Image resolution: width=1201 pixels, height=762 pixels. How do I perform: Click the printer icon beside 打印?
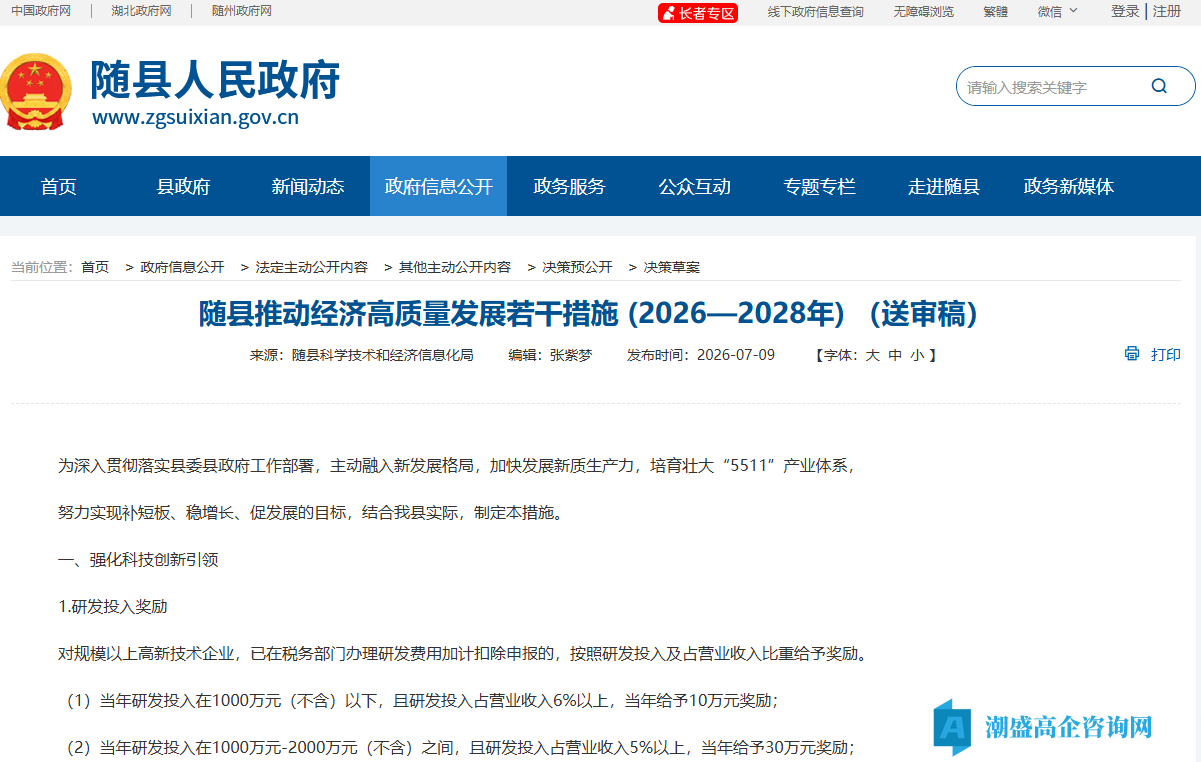pos(1132,354)
